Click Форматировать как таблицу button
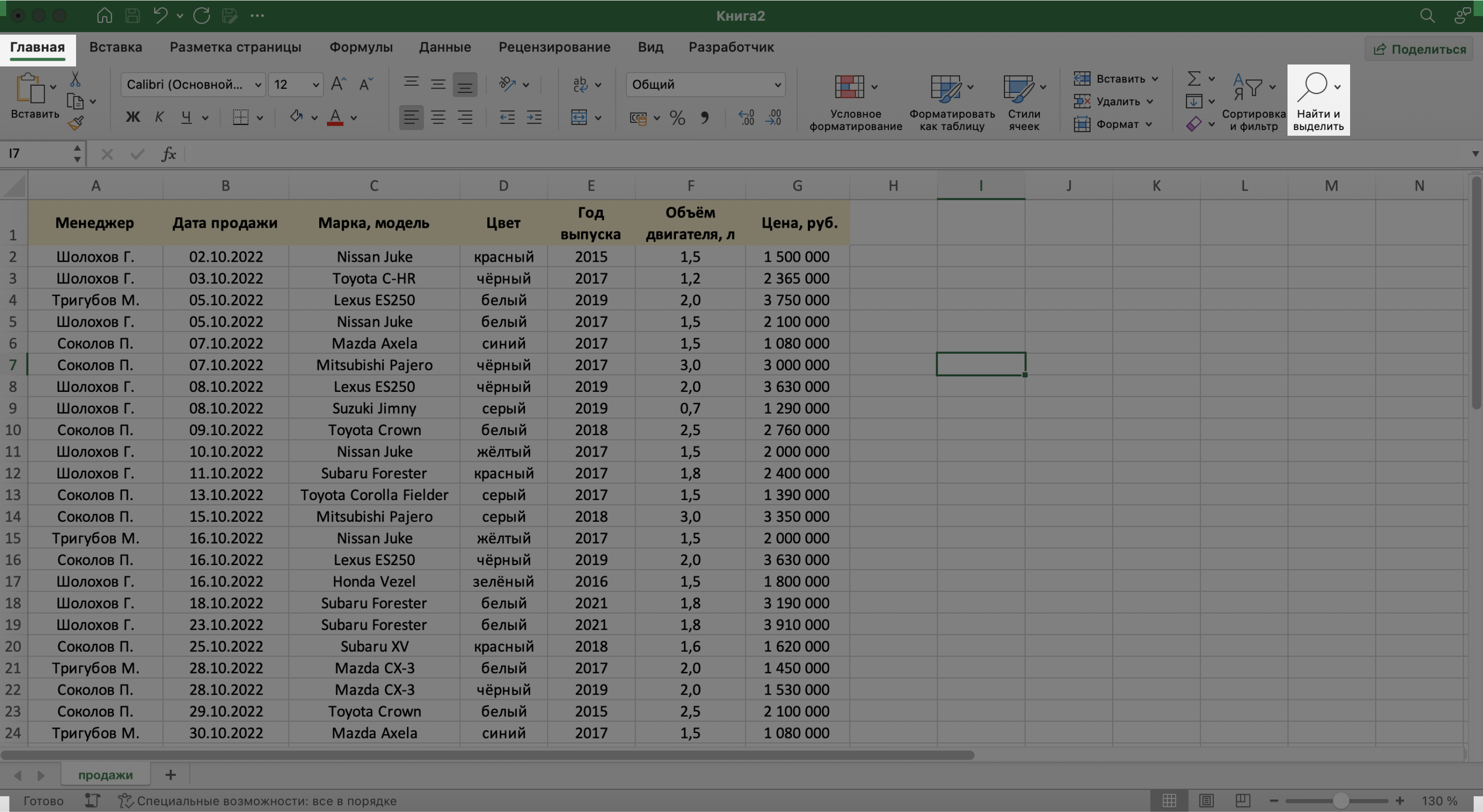This screenshot has width=1483, height=812. tap(951, 103)
